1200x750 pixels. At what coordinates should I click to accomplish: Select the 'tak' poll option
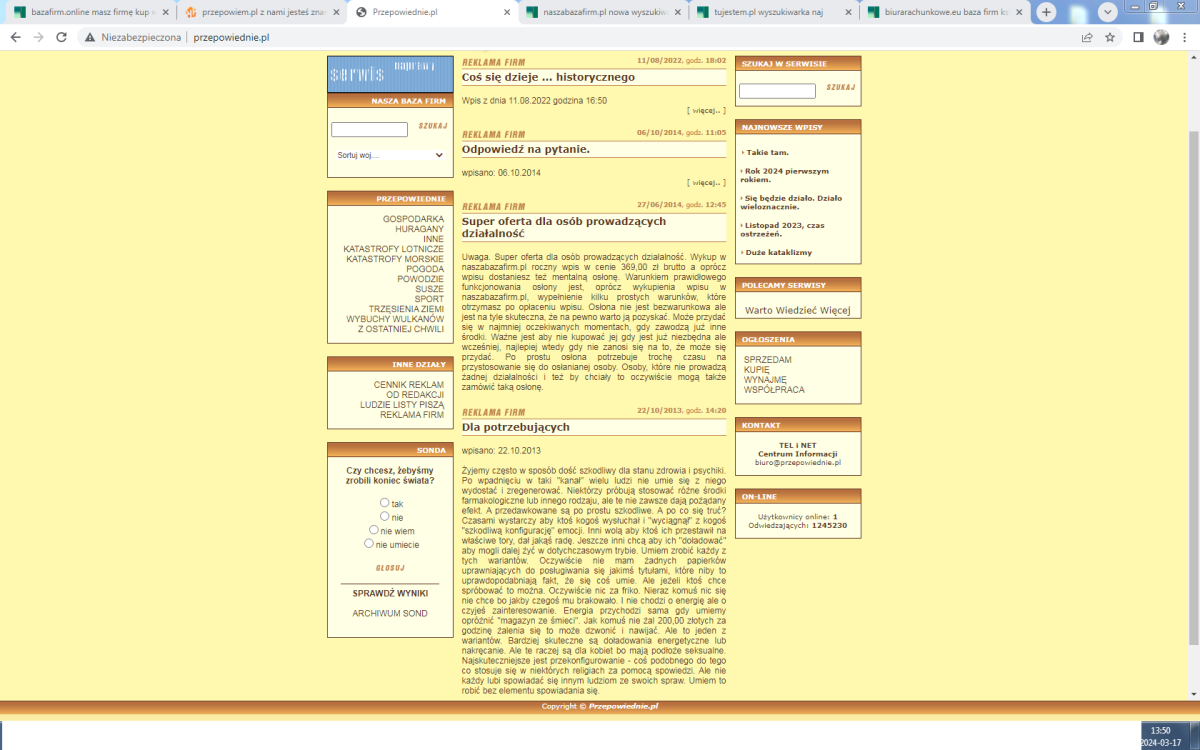[385, 503]
